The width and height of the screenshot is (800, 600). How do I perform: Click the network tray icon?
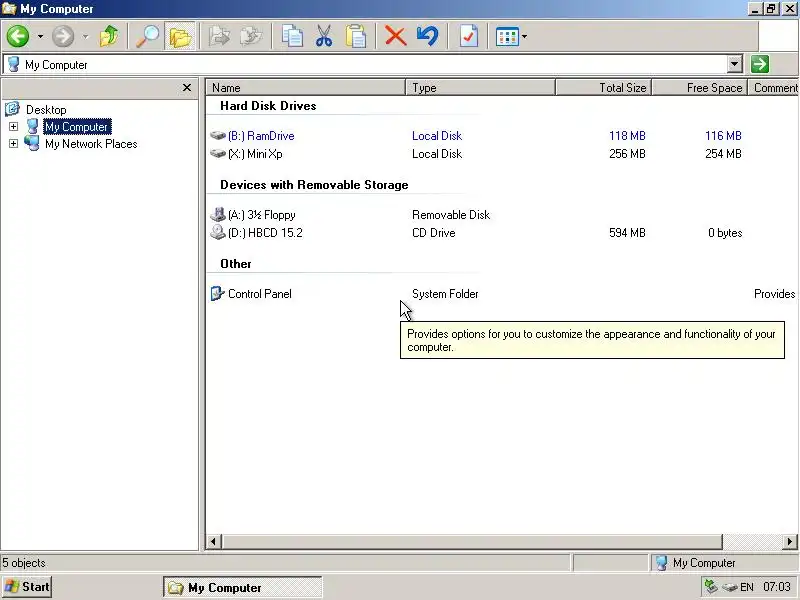coord(711,586)
